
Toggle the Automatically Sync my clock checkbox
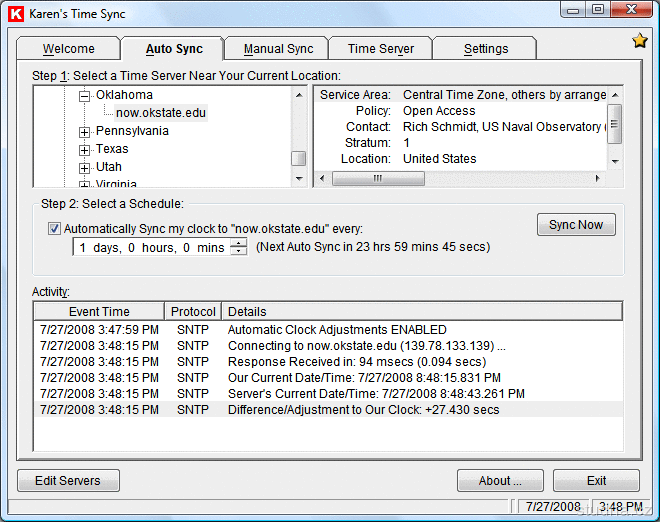pos(54,228)
